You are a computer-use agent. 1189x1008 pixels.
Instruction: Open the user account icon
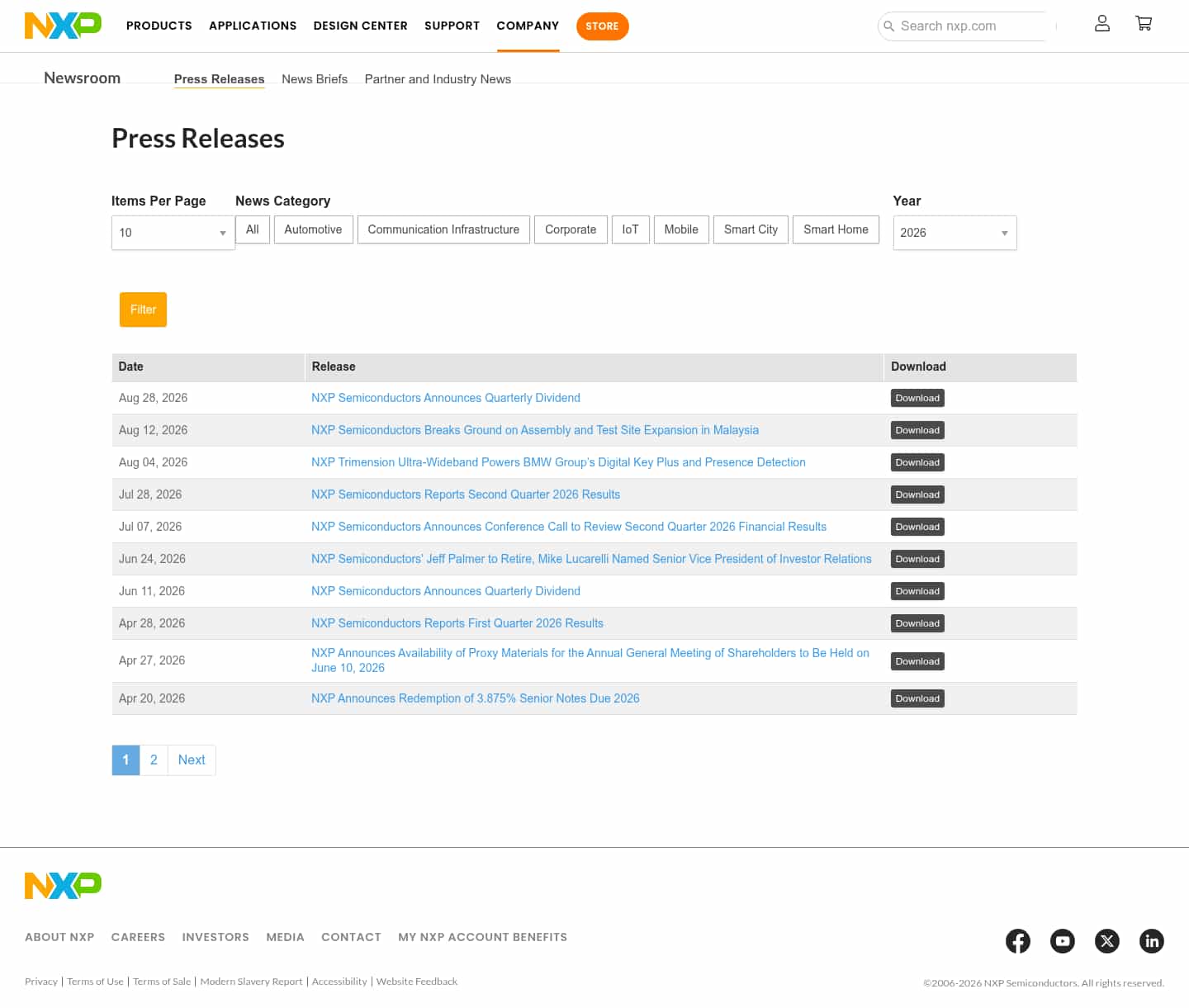[x=1101, y=24]
